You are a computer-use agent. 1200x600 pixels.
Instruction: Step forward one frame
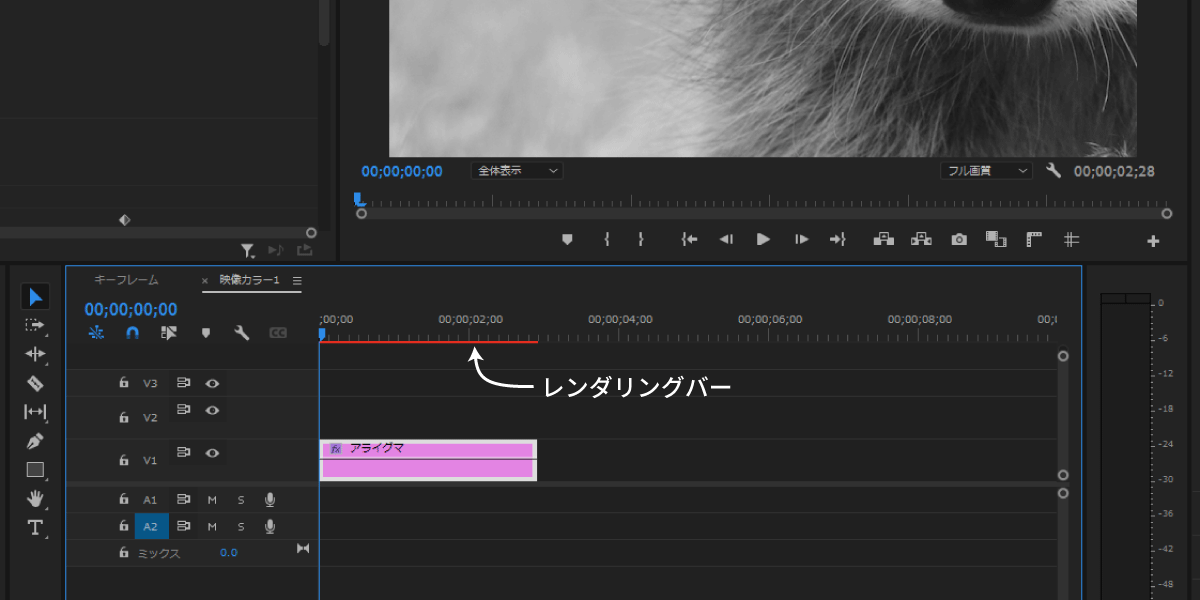click(x=801, y=239)
